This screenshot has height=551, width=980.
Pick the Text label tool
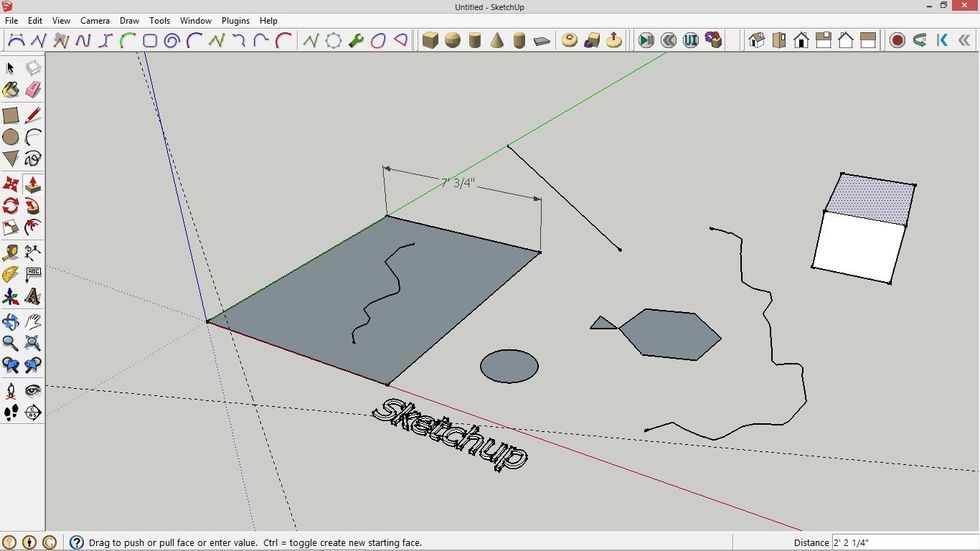tap(32, 274)
